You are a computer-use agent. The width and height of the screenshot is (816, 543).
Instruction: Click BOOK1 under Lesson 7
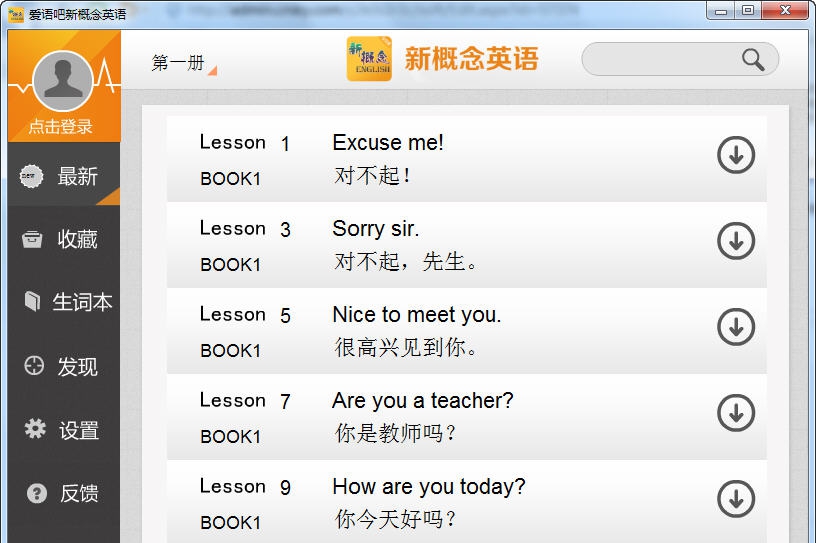pos(230,436)
